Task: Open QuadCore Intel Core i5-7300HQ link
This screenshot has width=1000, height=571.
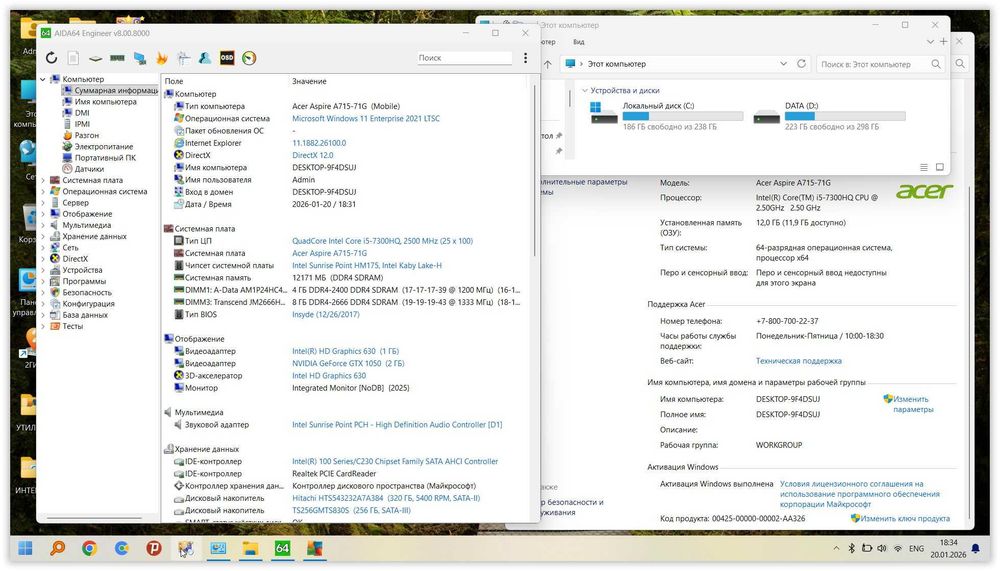Action: tap(383, 241)
